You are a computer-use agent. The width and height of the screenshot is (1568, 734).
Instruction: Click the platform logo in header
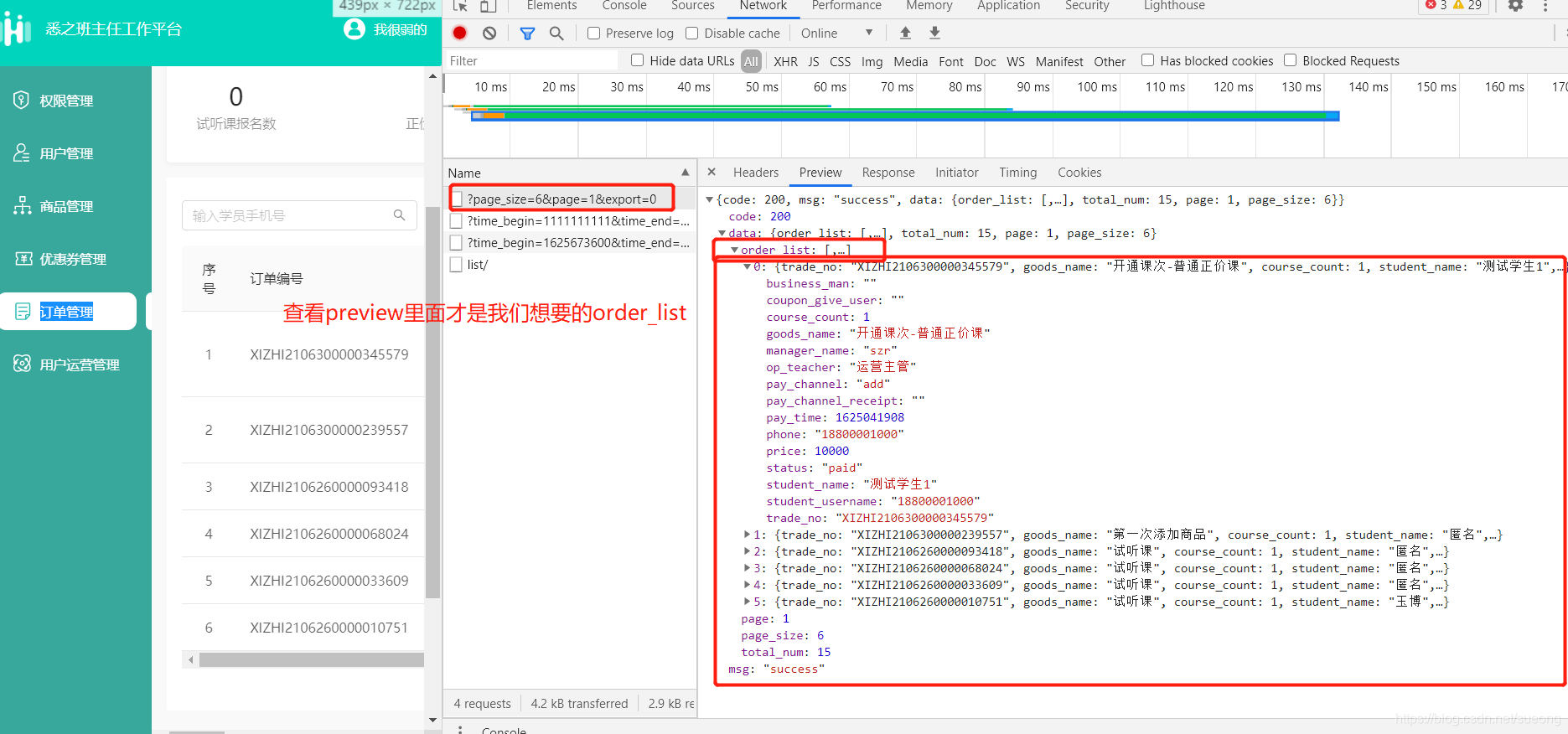coord(17,29)
